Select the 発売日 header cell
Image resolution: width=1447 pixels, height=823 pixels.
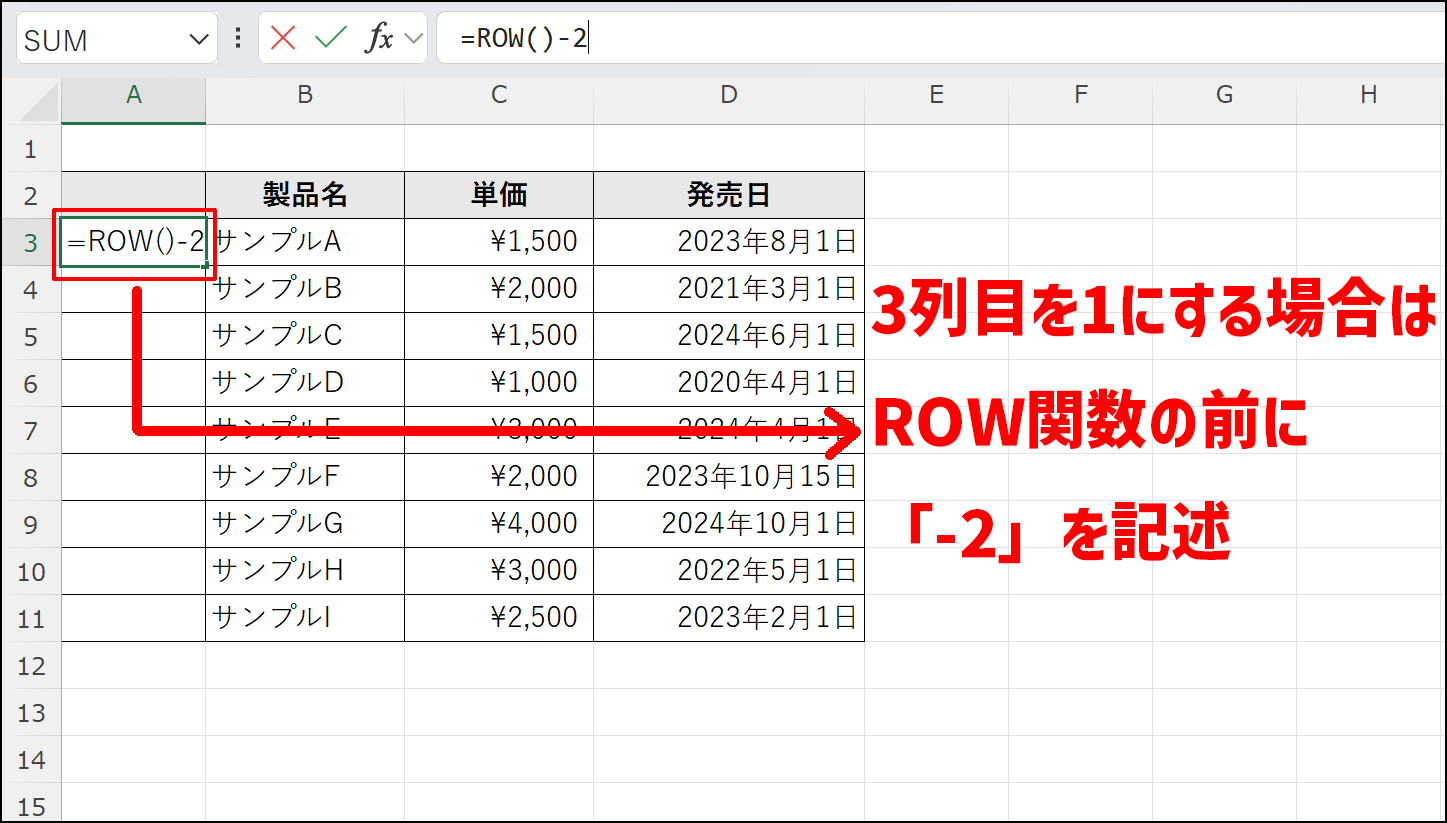pos(728,194)
